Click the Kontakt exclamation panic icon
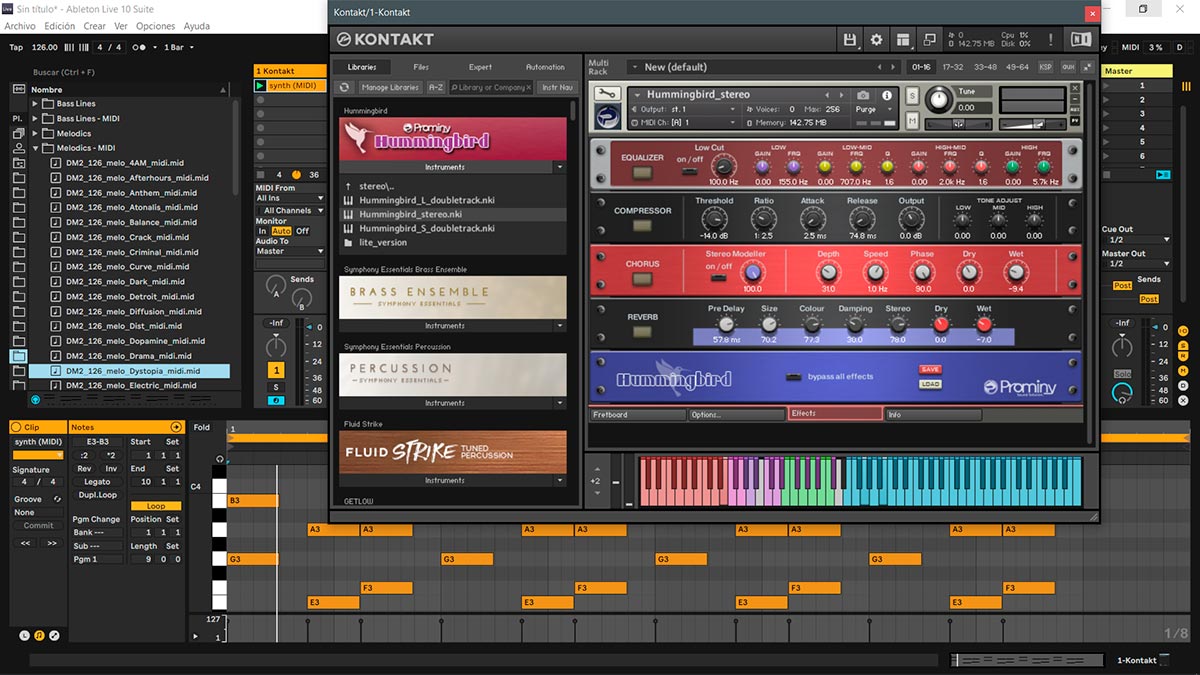The image size is (1200, 675). tap(1050, 39)
